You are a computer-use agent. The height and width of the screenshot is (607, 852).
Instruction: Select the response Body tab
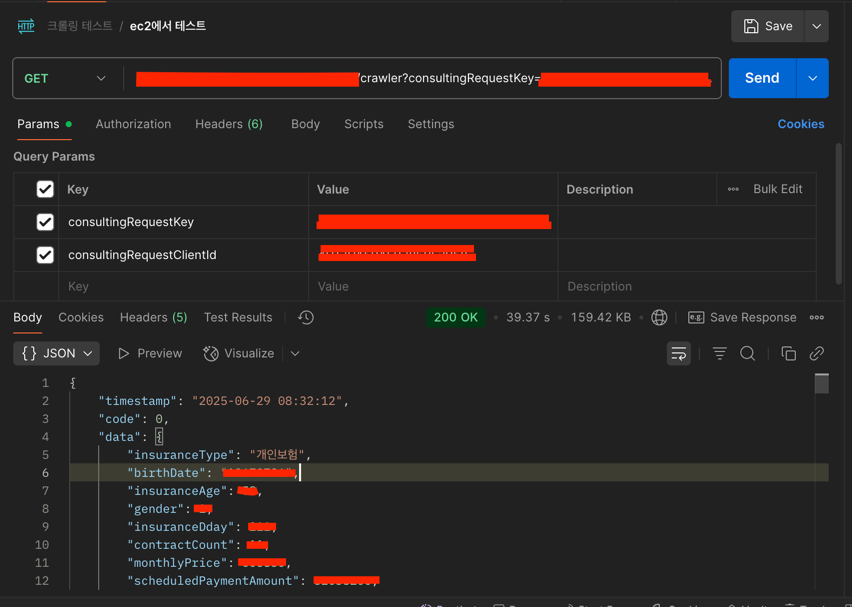pyautogui.click(x=27, y=317)
